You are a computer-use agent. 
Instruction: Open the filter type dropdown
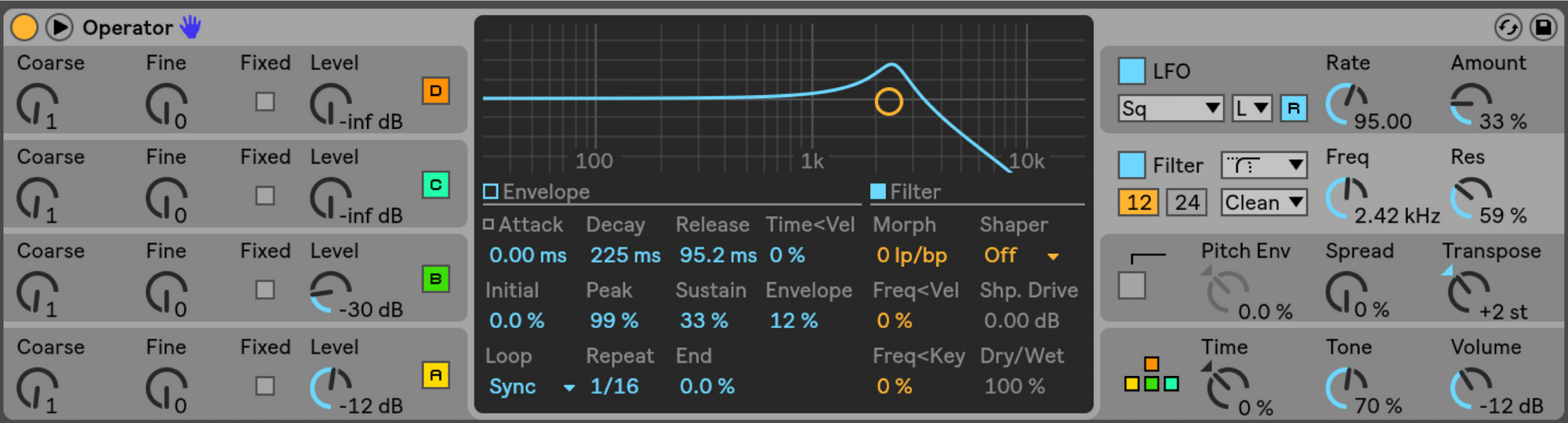tap(1264, 165)
